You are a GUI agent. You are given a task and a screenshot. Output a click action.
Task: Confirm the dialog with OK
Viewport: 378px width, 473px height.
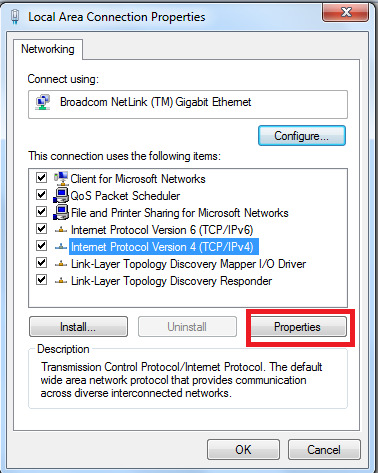[243, 450]
